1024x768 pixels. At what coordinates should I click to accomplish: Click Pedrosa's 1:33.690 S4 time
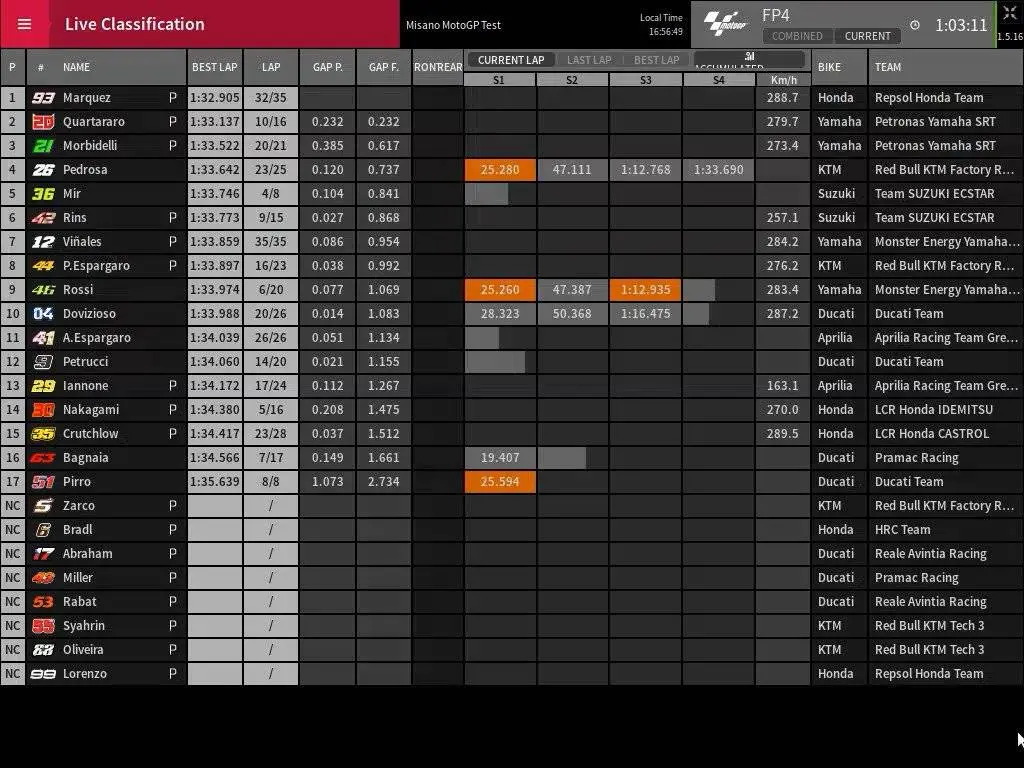pyautogui.click(x=718, y=170)
